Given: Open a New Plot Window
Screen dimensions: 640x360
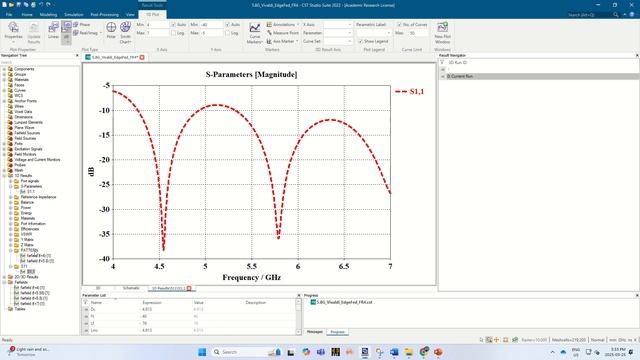Looking at the screenshot, I should (x=442, y=33).
